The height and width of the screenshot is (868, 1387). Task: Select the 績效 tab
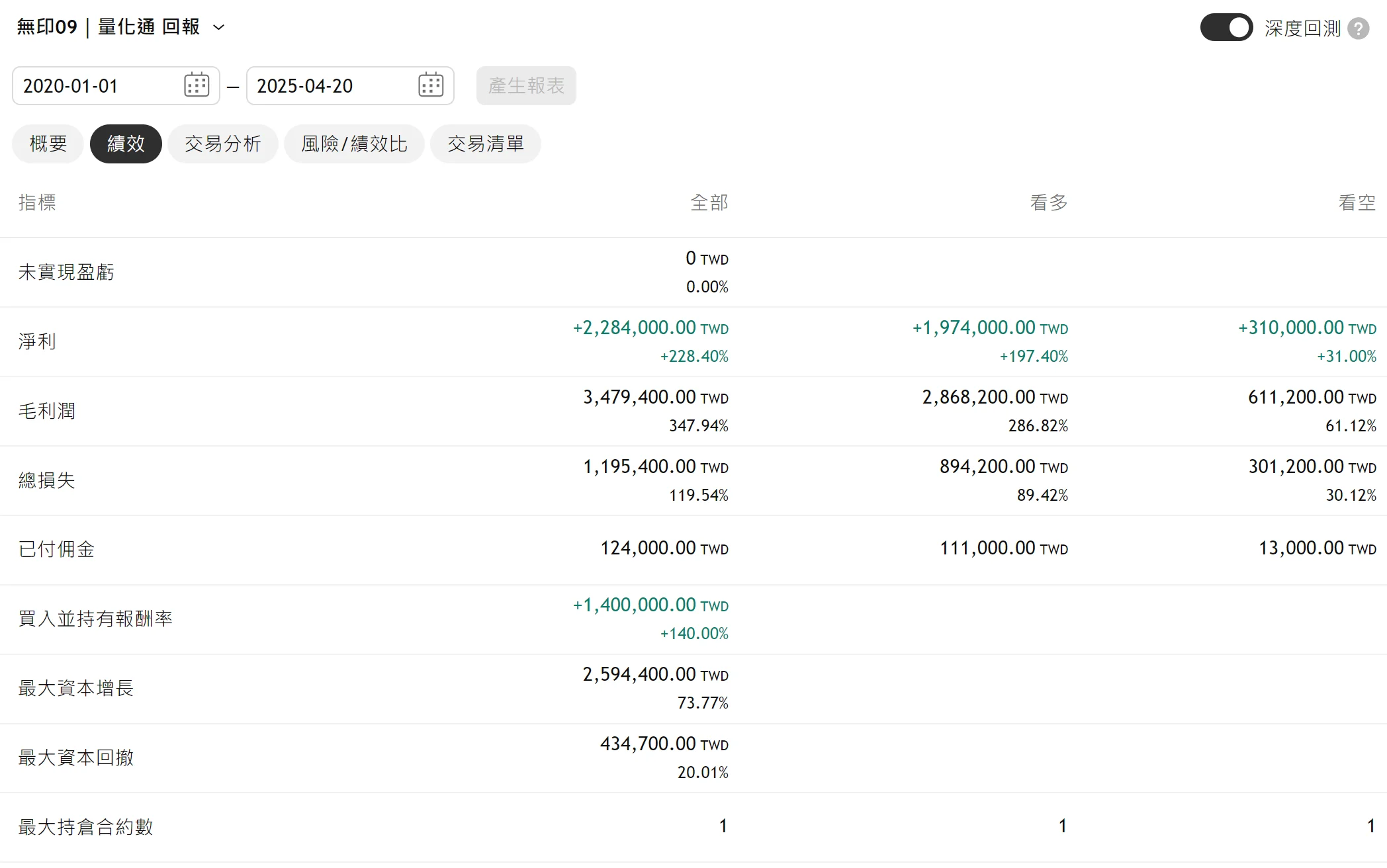pyautogui.click(x=126, y=144)
